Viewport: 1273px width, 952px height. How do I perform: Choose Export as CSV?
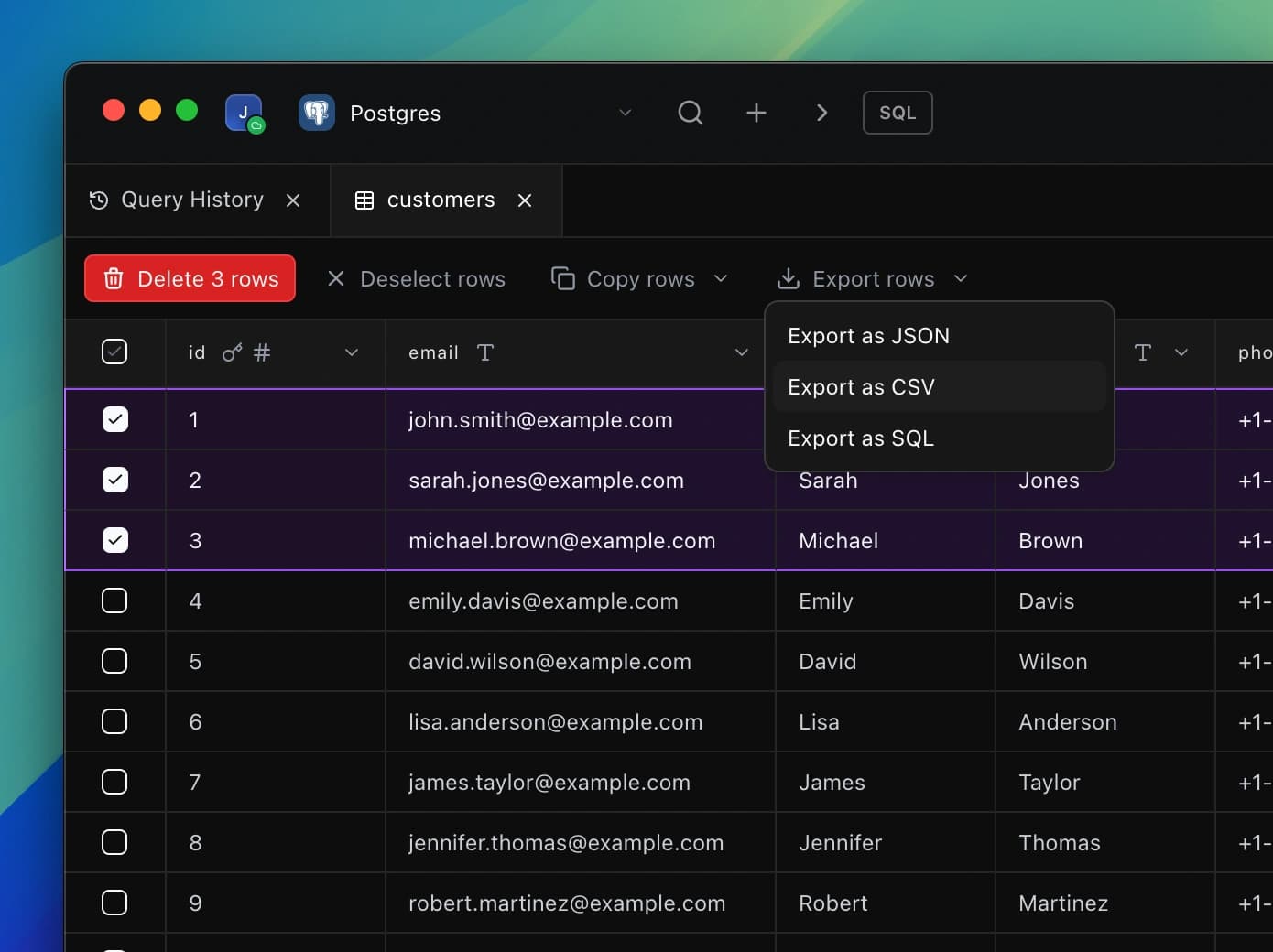tap(940, 387)
